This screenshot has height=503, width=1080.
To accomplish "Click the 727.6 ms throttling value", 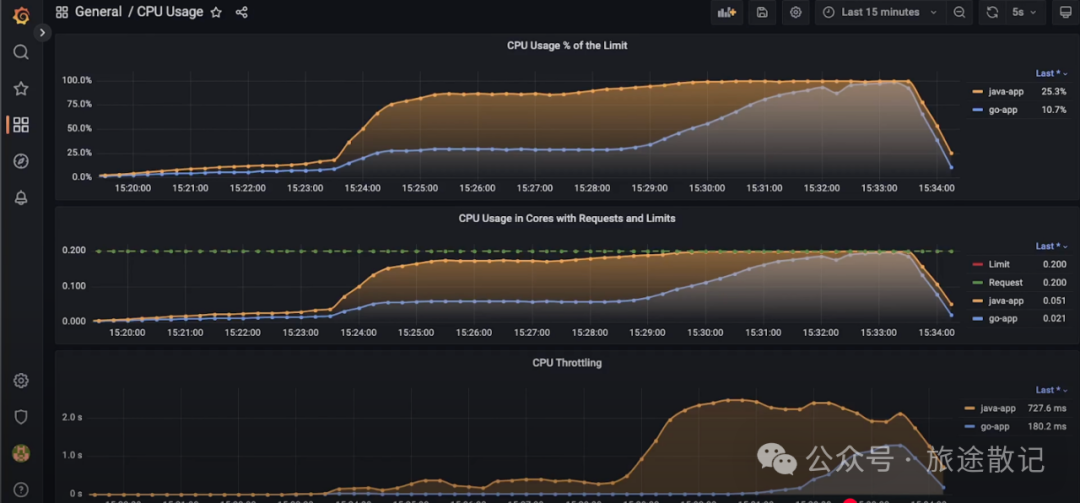I will point(1046,409).
